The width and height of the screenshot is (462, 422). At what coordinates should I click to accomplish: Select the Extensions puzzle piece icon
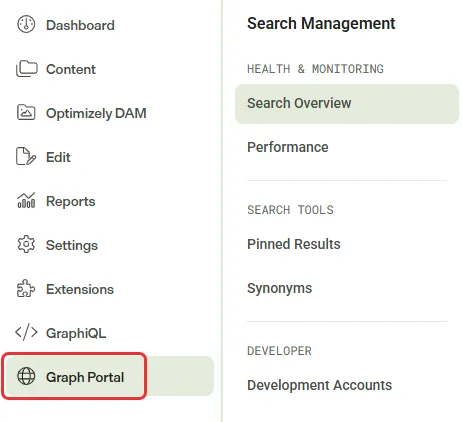click(x=26, y=288)
